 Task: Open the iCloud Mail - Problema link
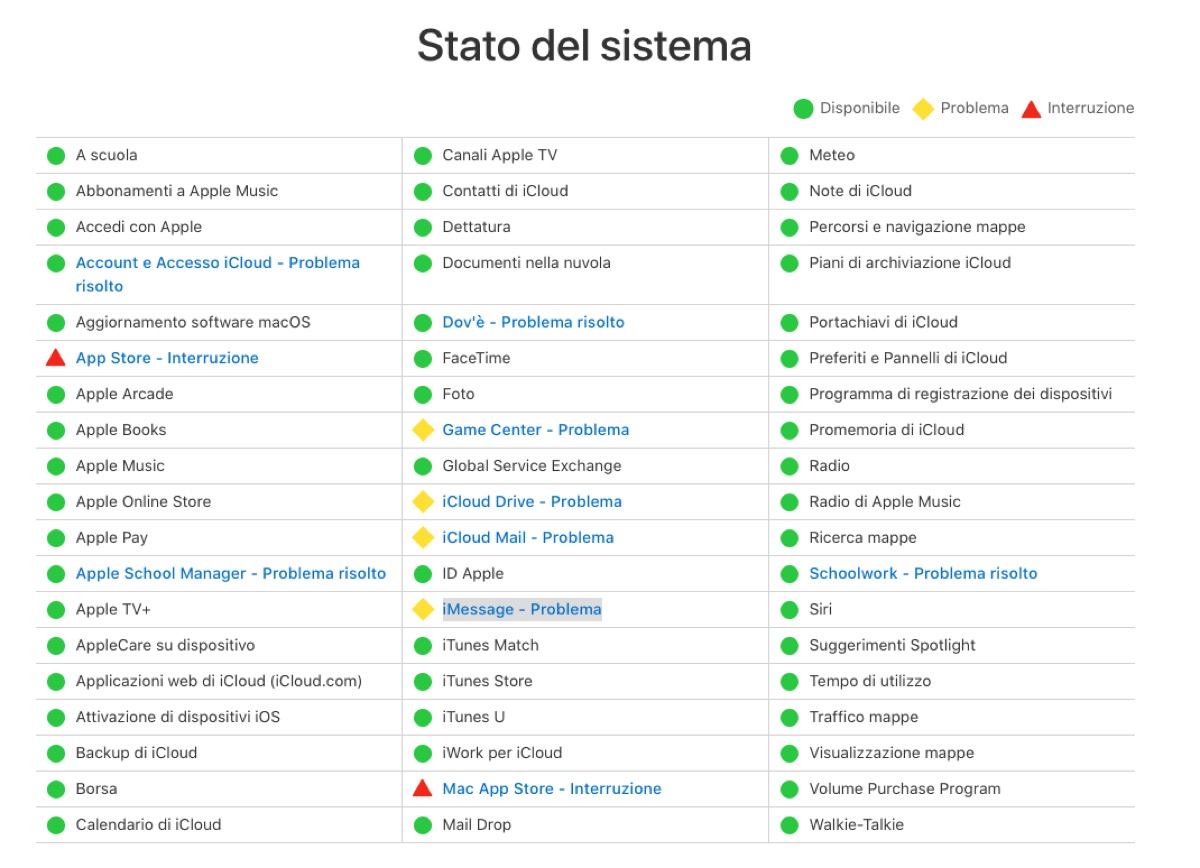click(x=527, y=537)
